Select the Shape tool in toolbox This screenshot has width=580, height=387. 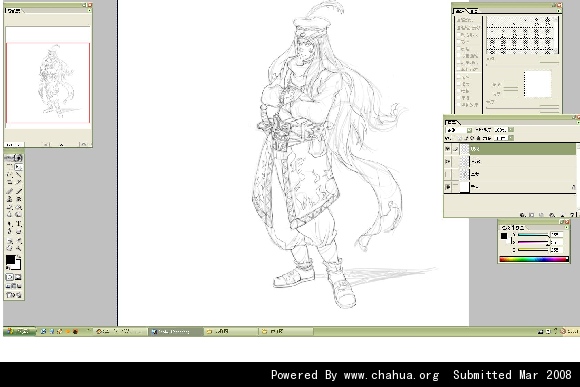pos(18,231)
